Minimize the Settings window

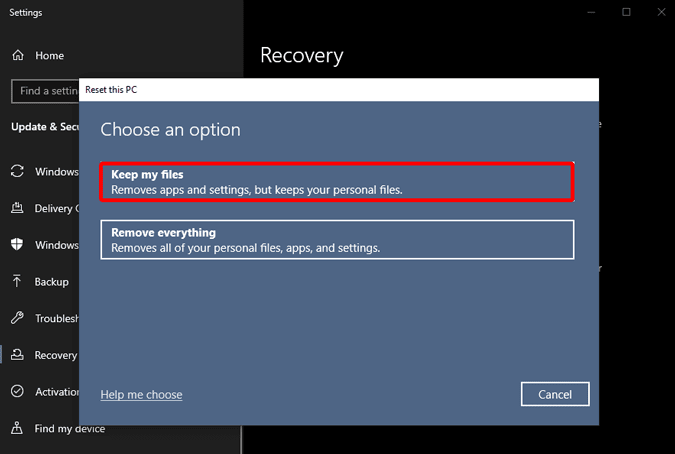591,12
